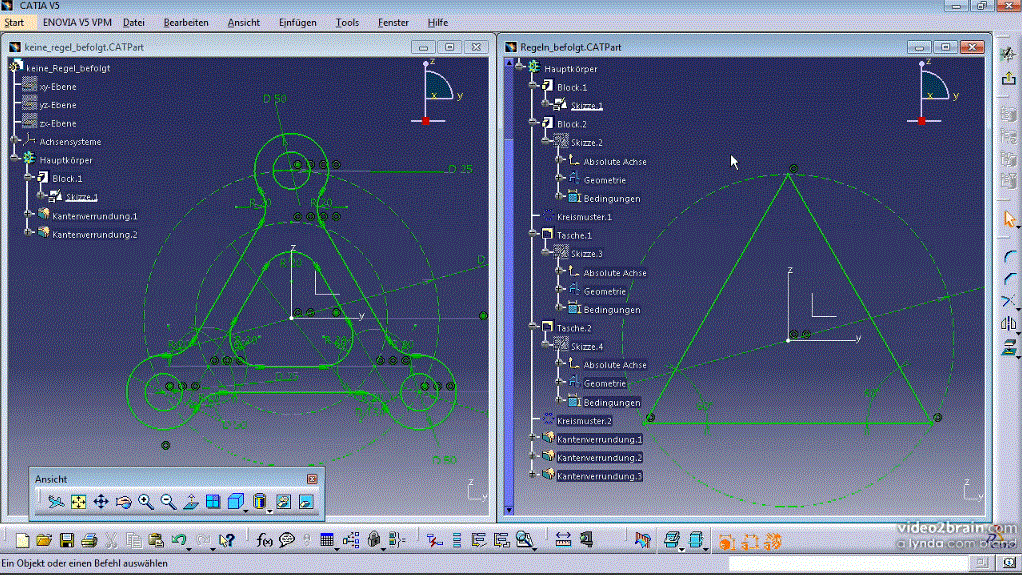Click the multi-view window icon in Ansicht toolbar
The width and height of the screenshot is (1022, 575).
[x=213, y=502]
